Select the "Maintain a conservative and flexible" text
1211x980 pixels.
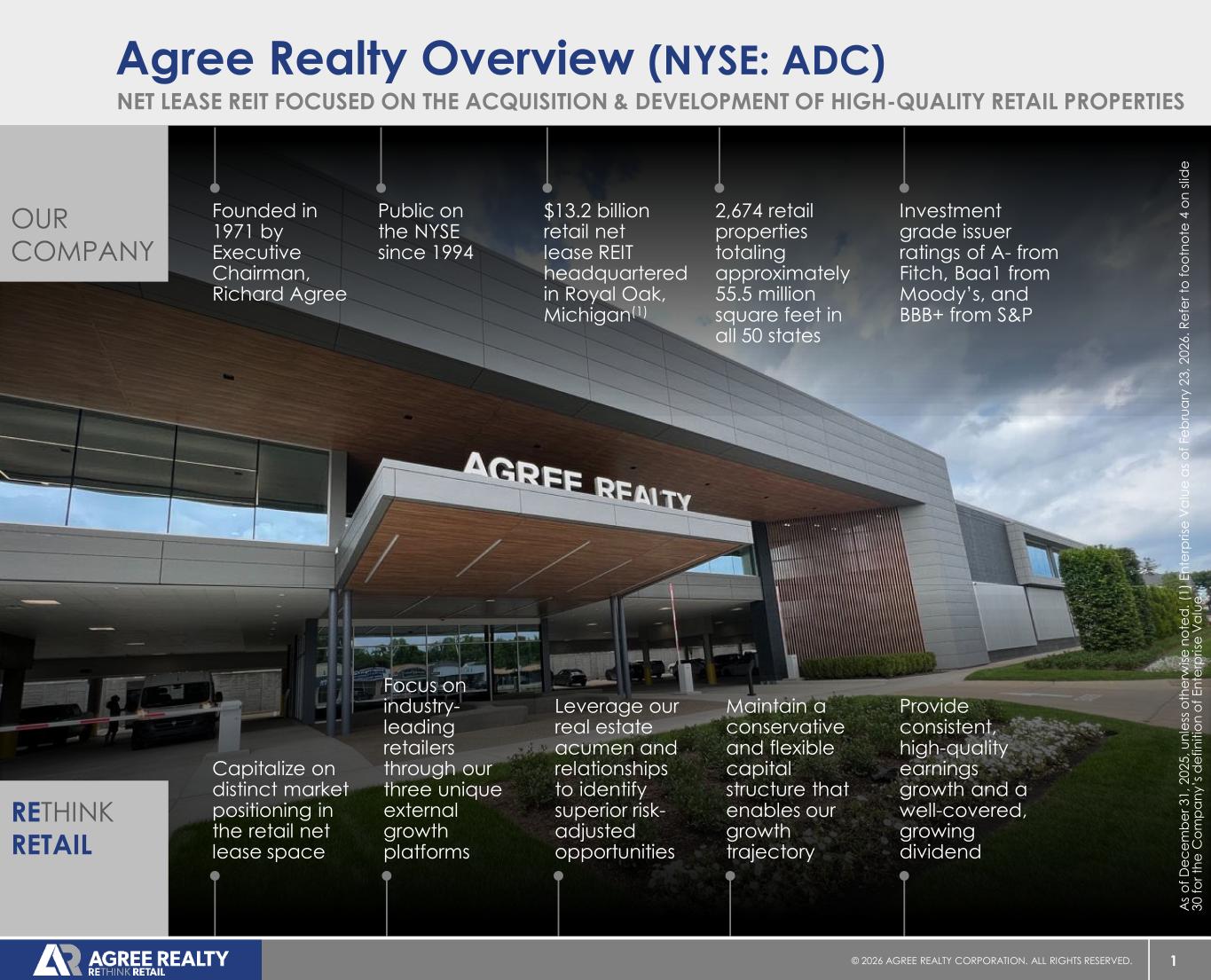[787, 780]
